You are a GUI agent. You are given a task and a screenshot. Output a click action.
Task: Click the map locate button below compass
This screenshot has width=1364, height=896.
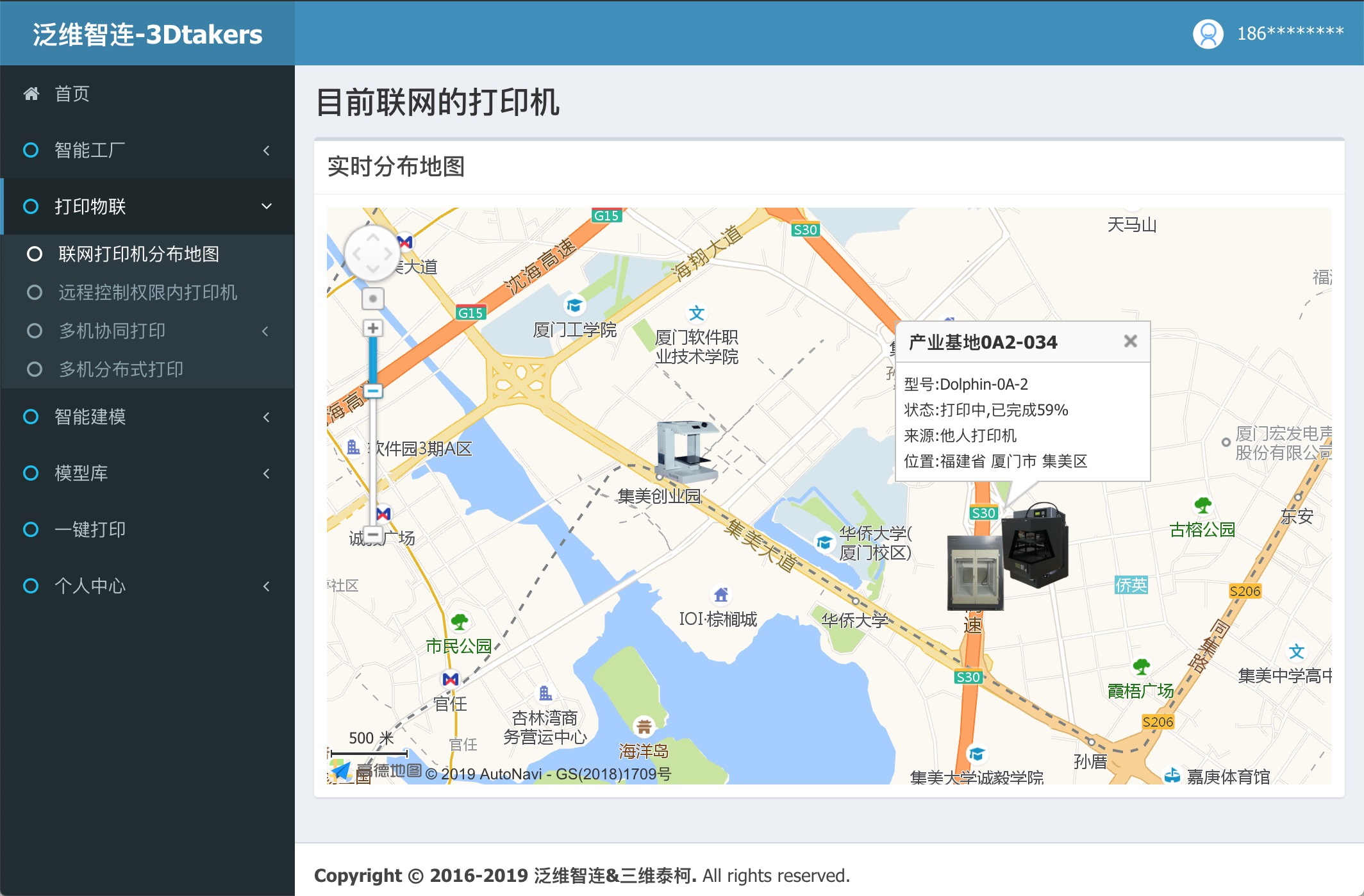(372, 298)
